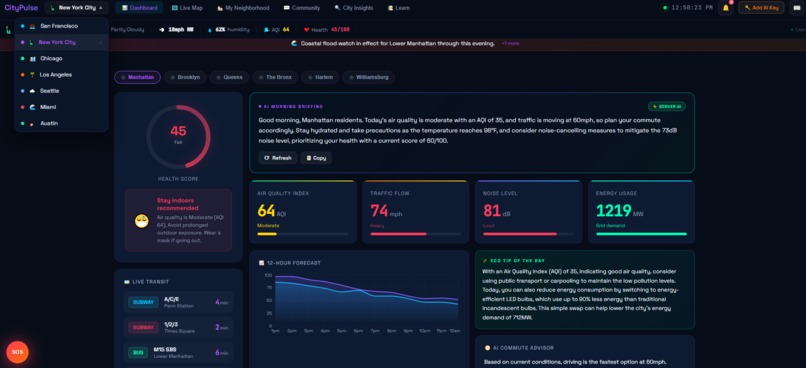Choose Los Angeles in the city dropdown

[61, 75]
